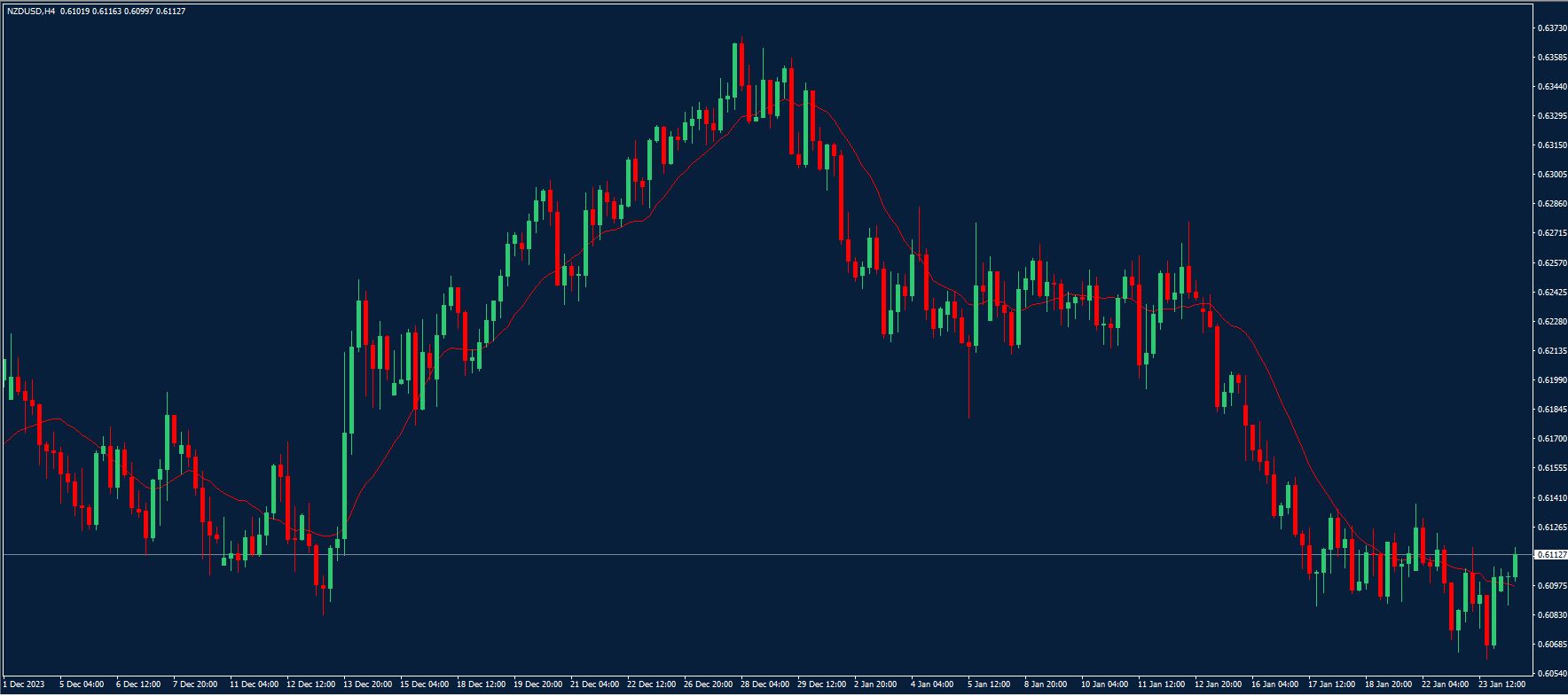Image resolution: width=1568 pixels, height=696 pixels.
Task: Click time axis label 26 Dec 20:00
Action: [708, 684]
